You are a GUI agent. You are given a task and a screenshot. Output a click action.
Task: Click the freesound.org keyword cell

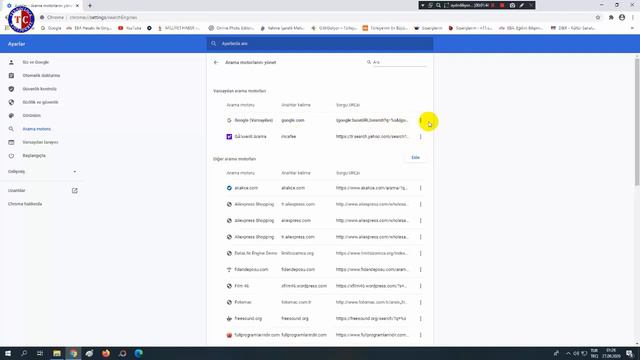295,319
